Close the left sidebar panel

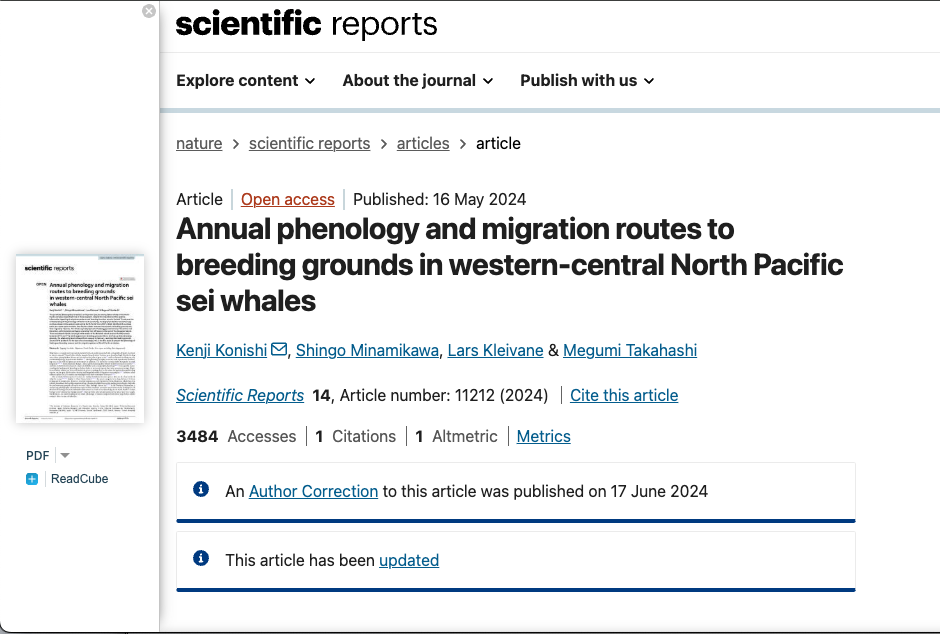point(149,11)
